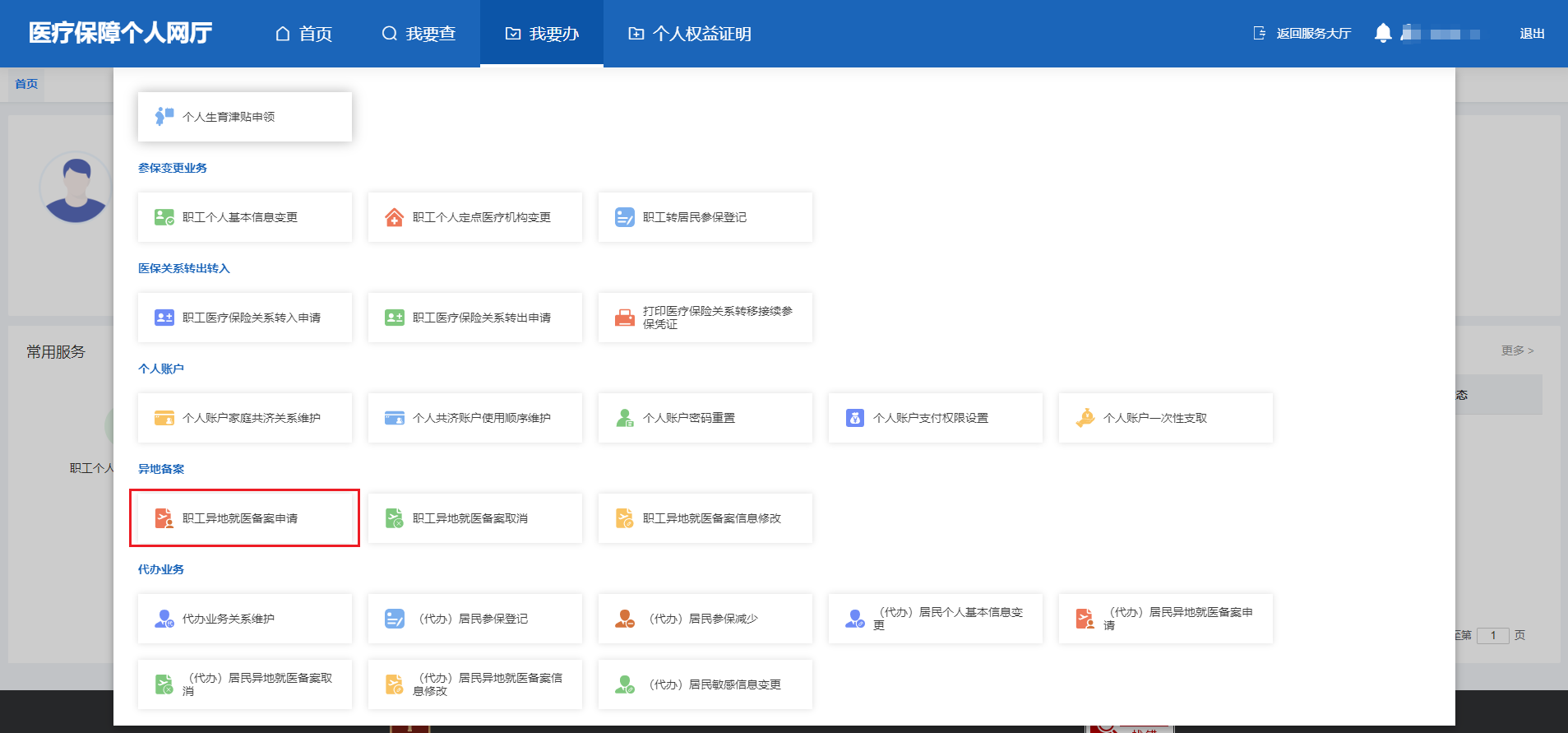The image size is (1568, 733).
Task: Click the 代办业务关系维护 person icon
Action: [164, 619]
